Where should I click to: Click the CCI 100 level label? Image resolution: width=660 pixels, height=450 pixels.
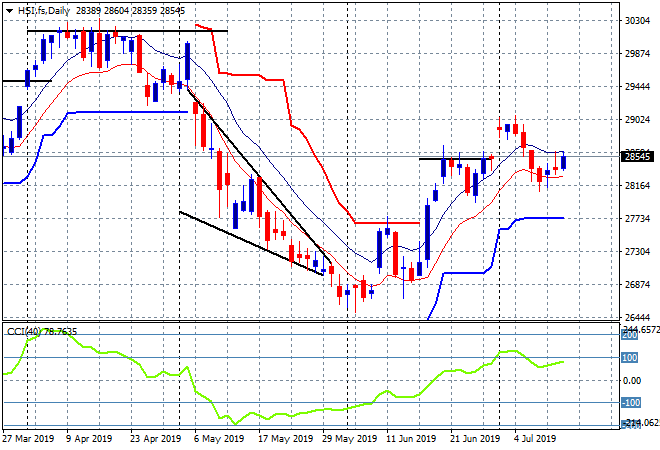(630, 358)
